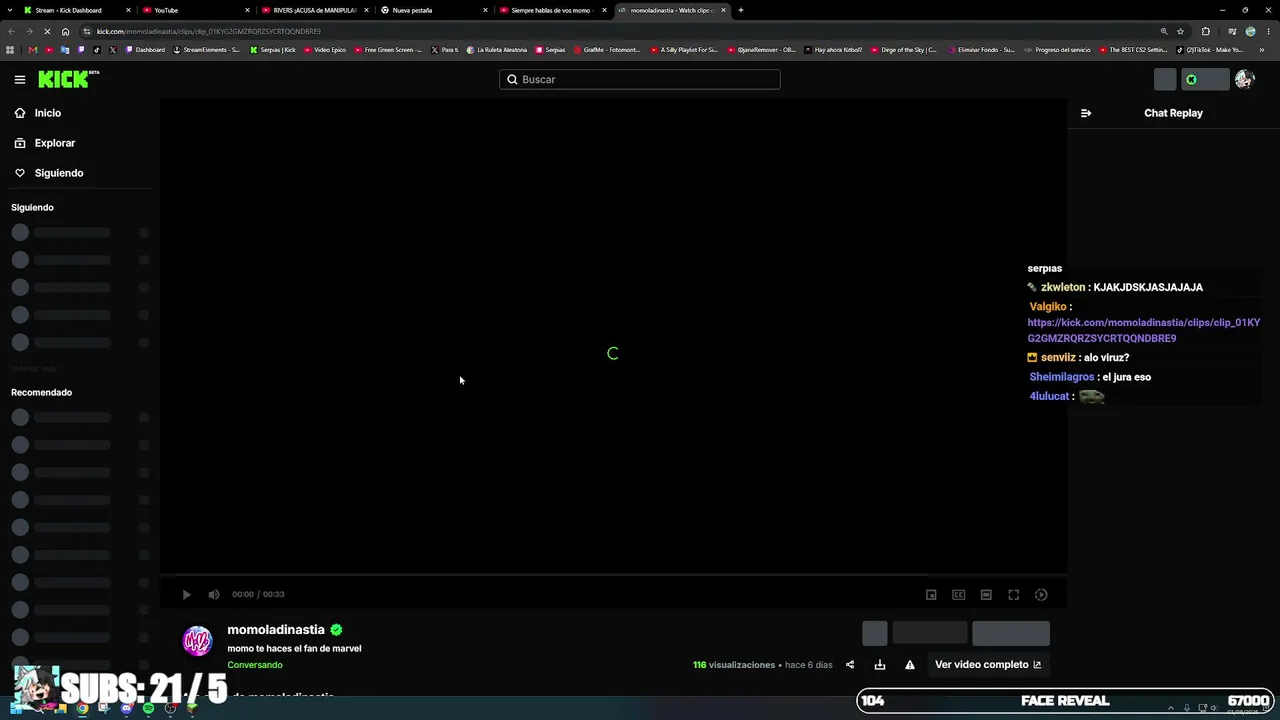
Task: Open the user profile avatar menu
Action: coord(1244,80)
